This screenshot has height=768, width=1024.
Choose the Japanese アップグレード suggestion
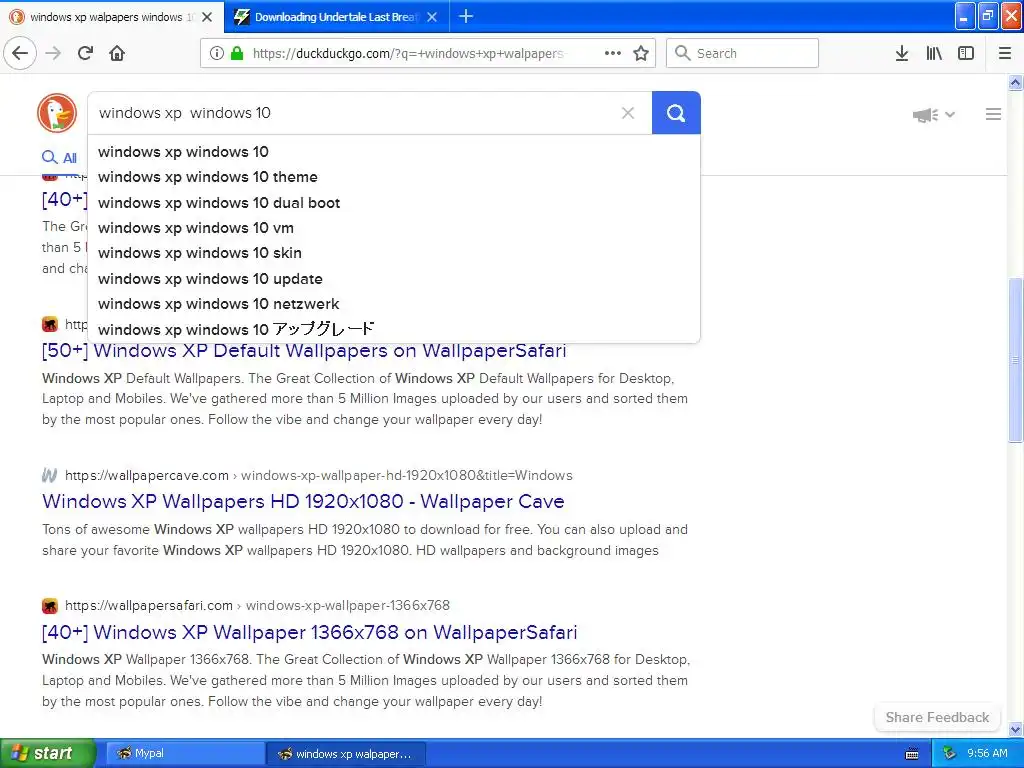tap(394, 329)
